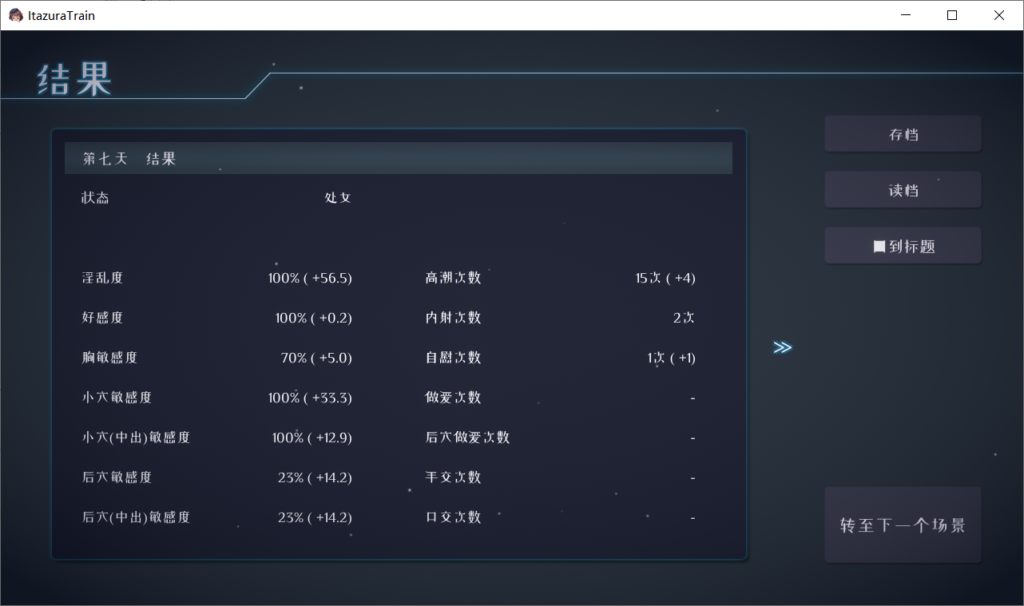
Task: Click the value 100% ( +12.9)
Action: (312, 438)
